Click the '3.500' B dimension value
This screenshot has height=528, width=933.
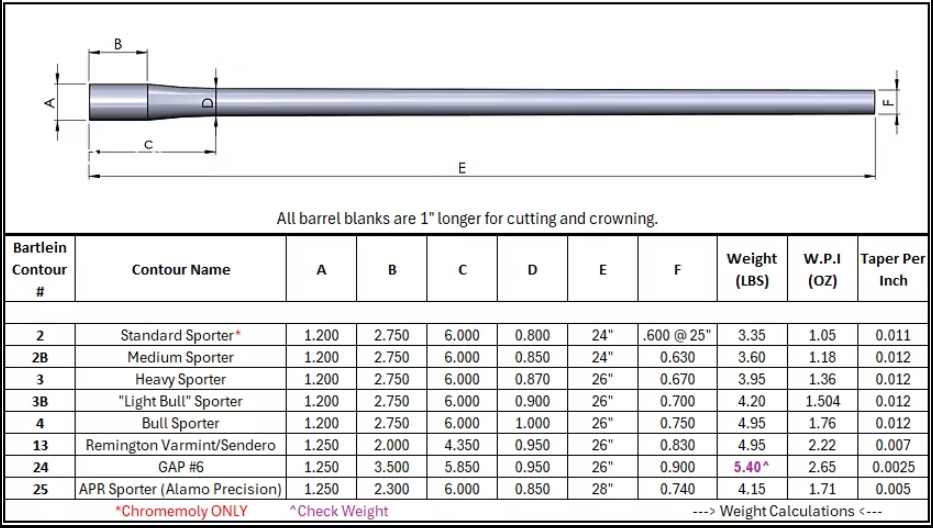(392, 467)
